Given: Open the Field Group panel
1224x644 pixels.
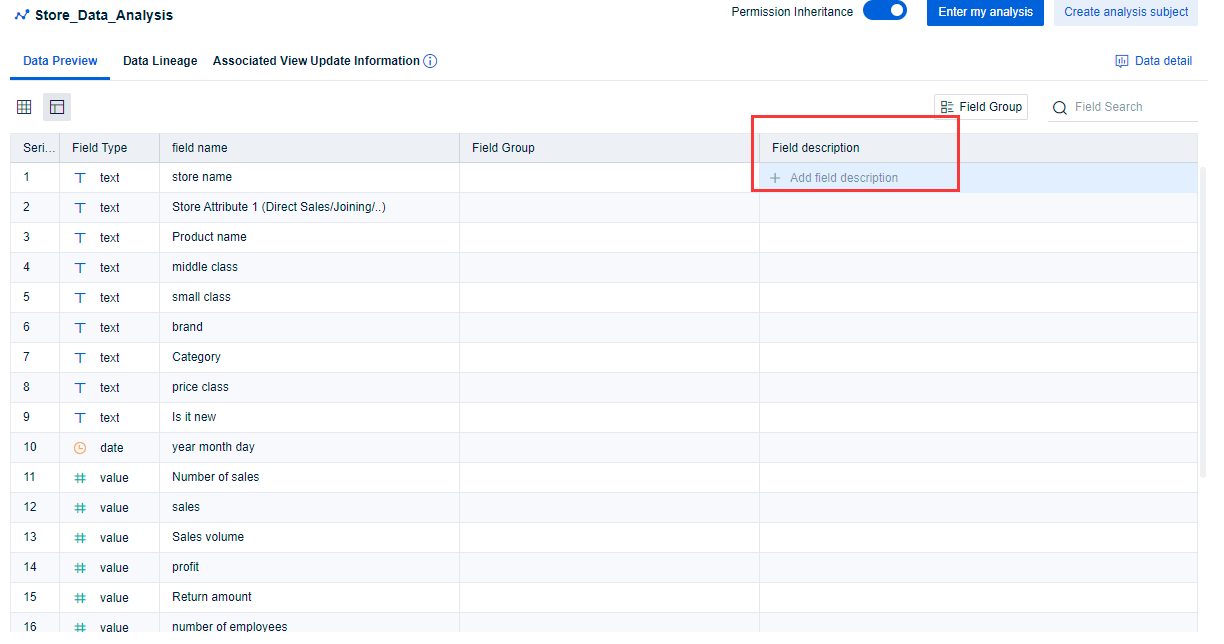Looking at the screenshot, I should 980,106.
